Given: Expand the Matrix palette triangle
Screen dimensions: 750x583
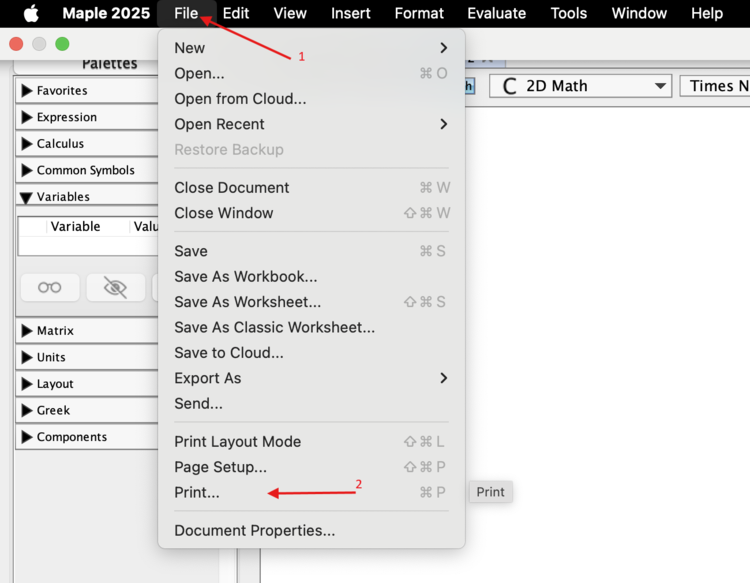Looking at the screenshot, I should pos(28,331).
